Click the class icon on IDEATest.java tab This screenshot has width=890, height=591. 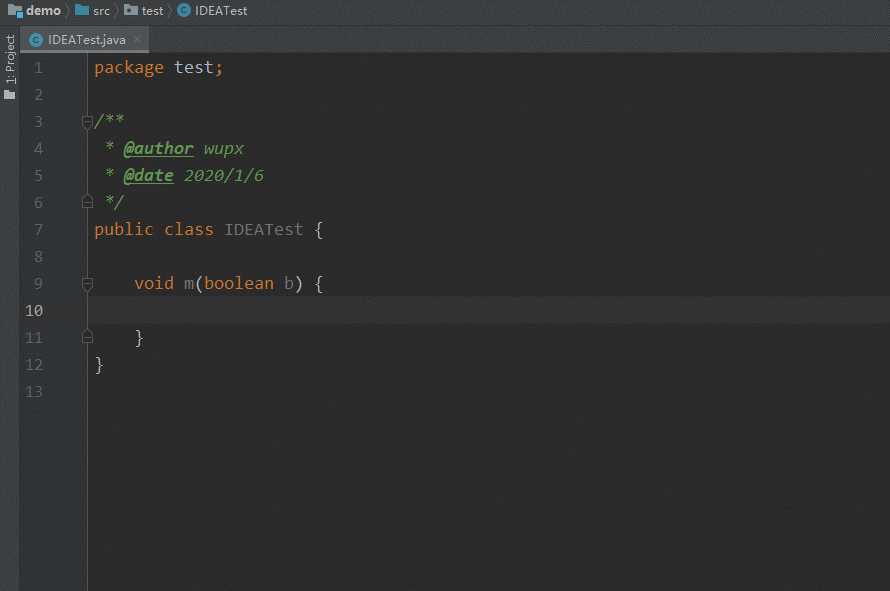click(x=36, y=40)
